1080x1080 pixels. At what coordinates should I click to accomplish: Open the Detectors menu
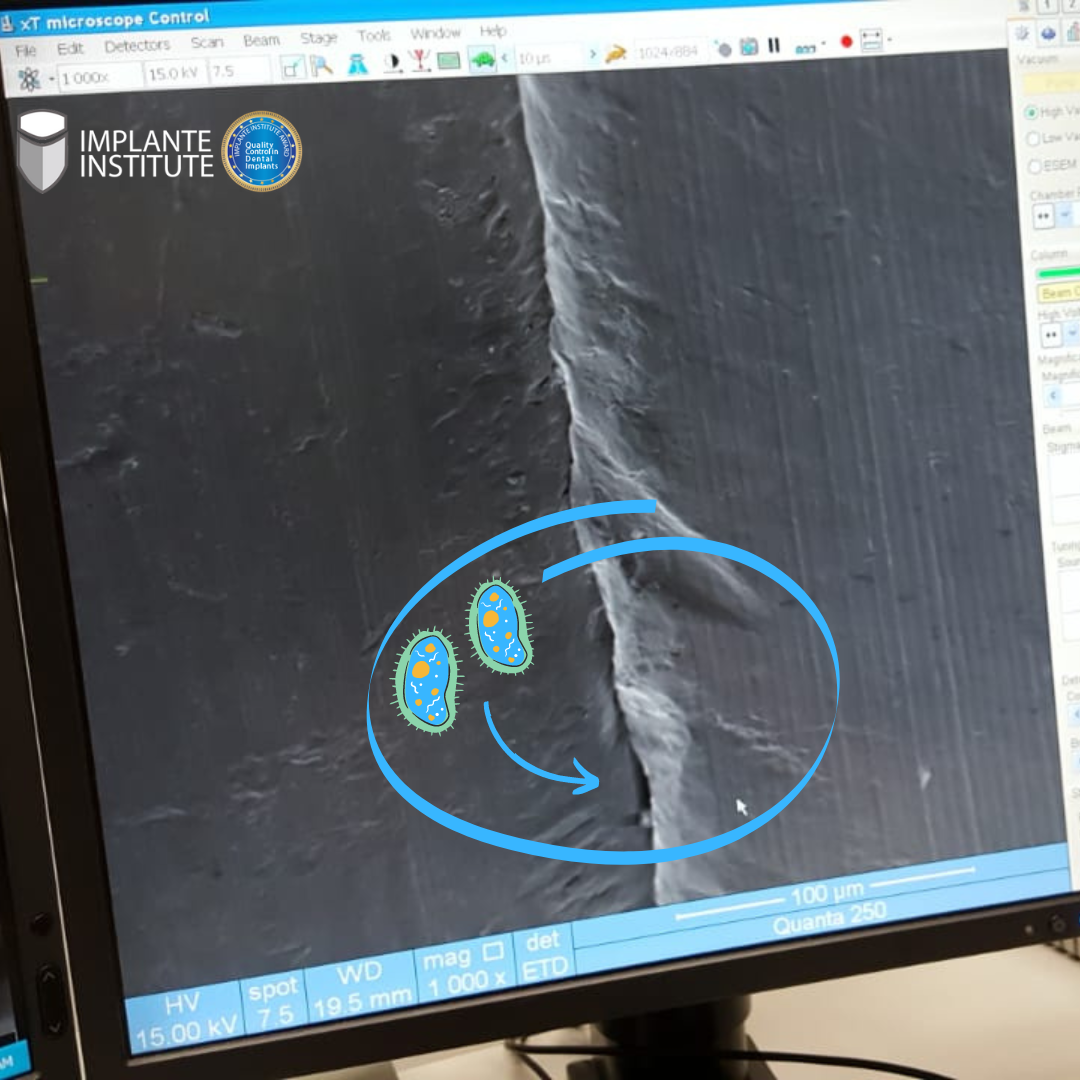(137, 46)
